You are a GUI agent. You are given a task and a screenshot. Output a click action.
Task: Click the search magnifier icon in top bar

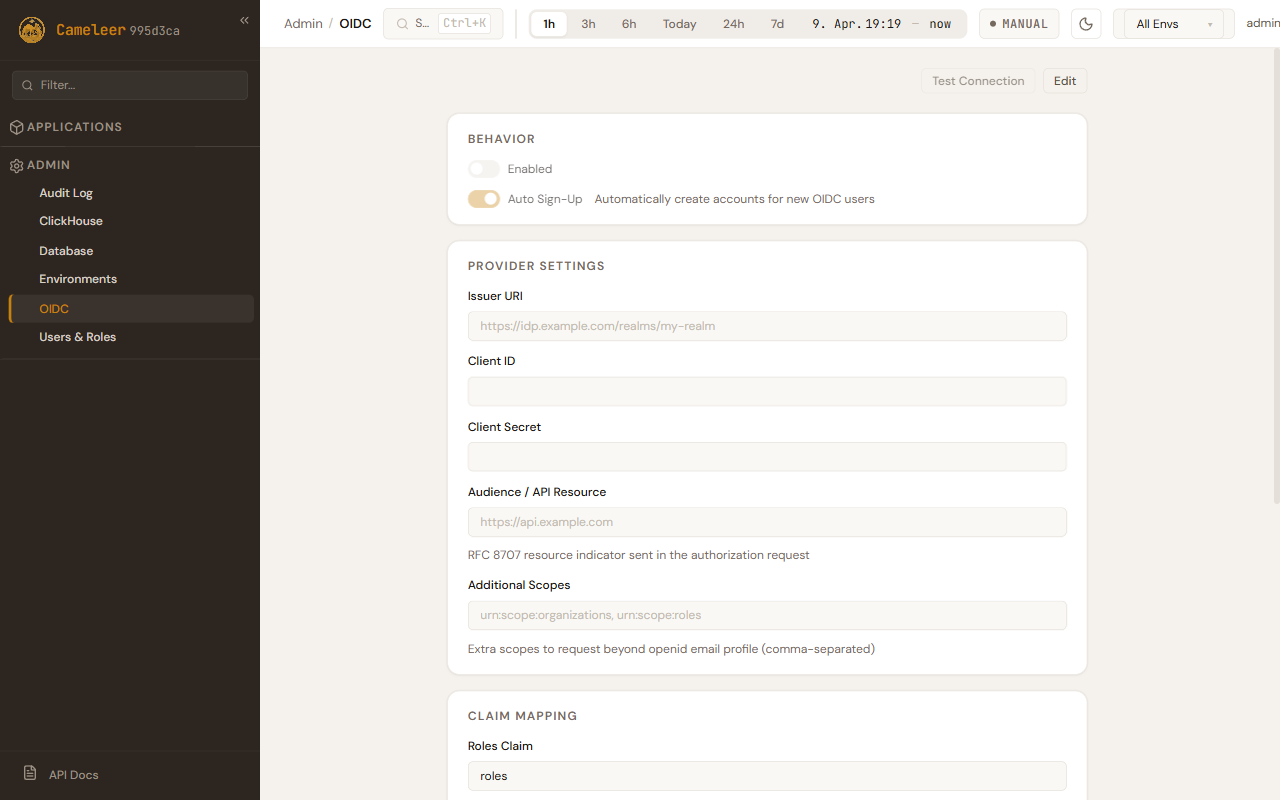[x=403, y=24]
